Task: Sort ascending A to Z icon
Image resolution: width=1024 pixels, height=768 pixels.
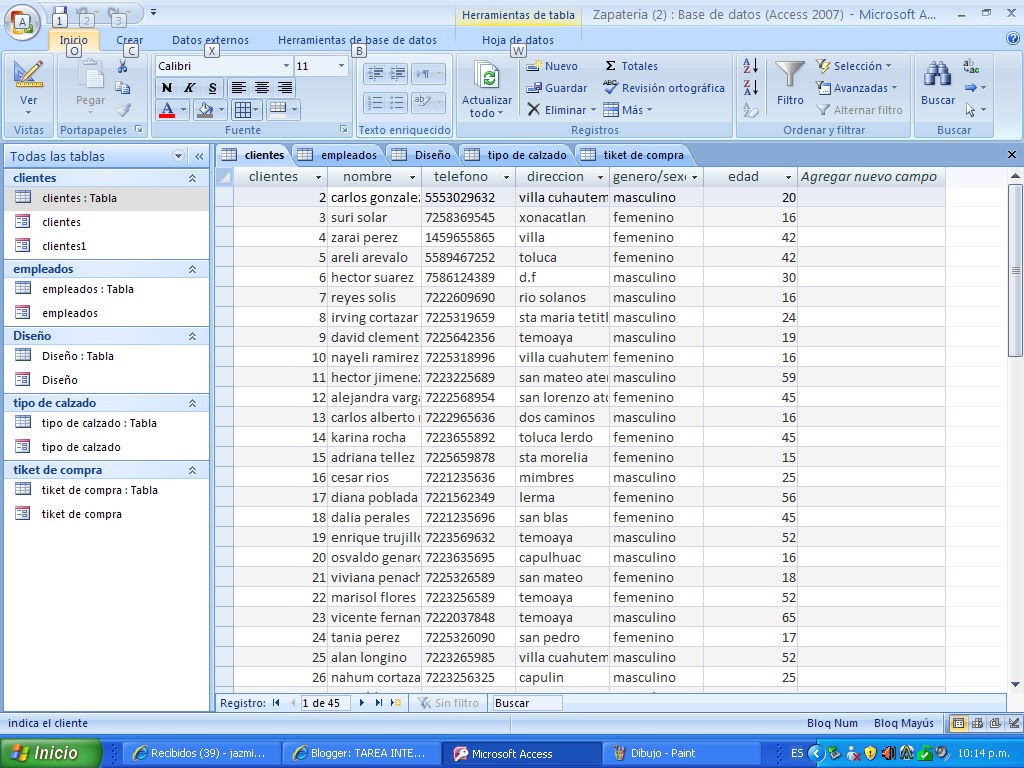Action: click(x=751, y=66)
